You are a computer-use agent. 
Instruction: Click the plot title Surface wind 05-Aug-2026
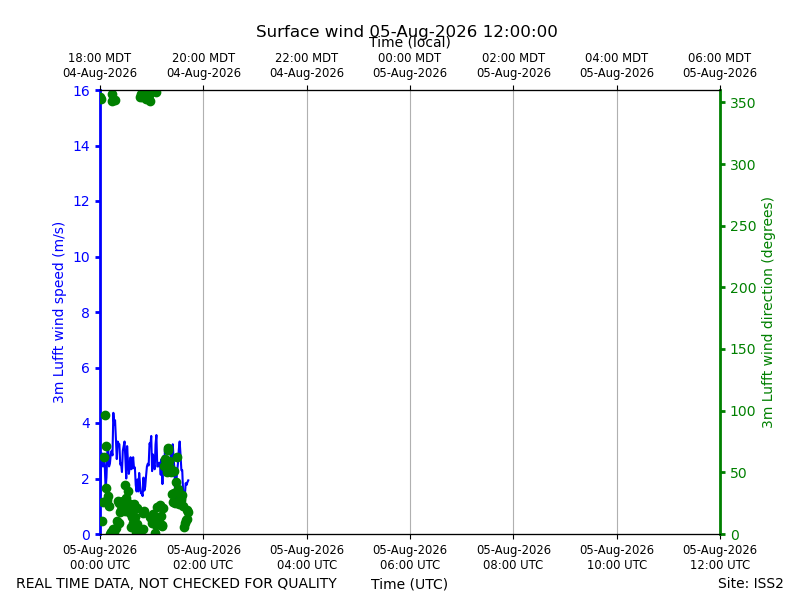click(407, 32)
